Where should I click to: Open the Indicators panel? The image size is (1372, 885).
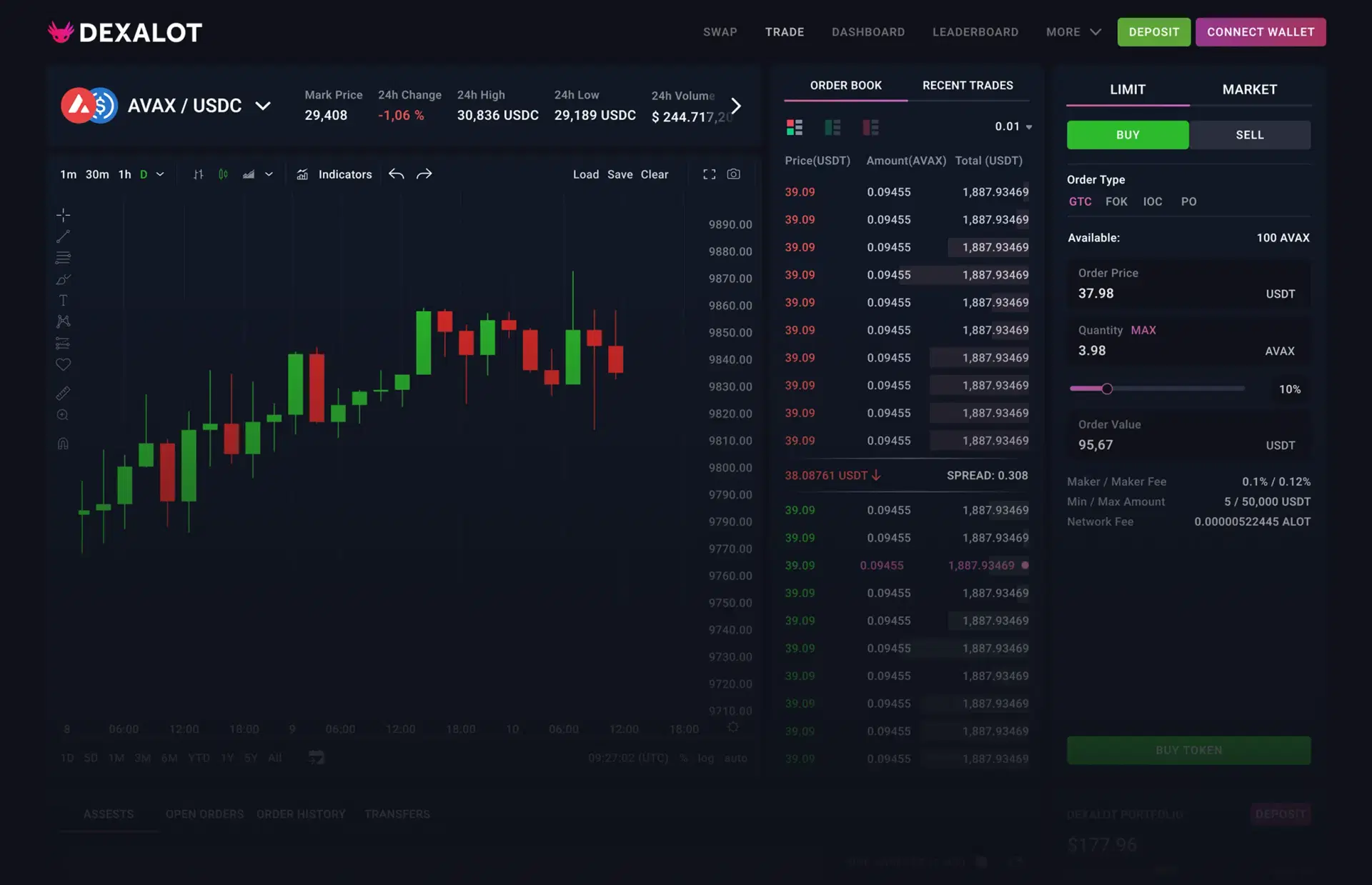[345, 174]
